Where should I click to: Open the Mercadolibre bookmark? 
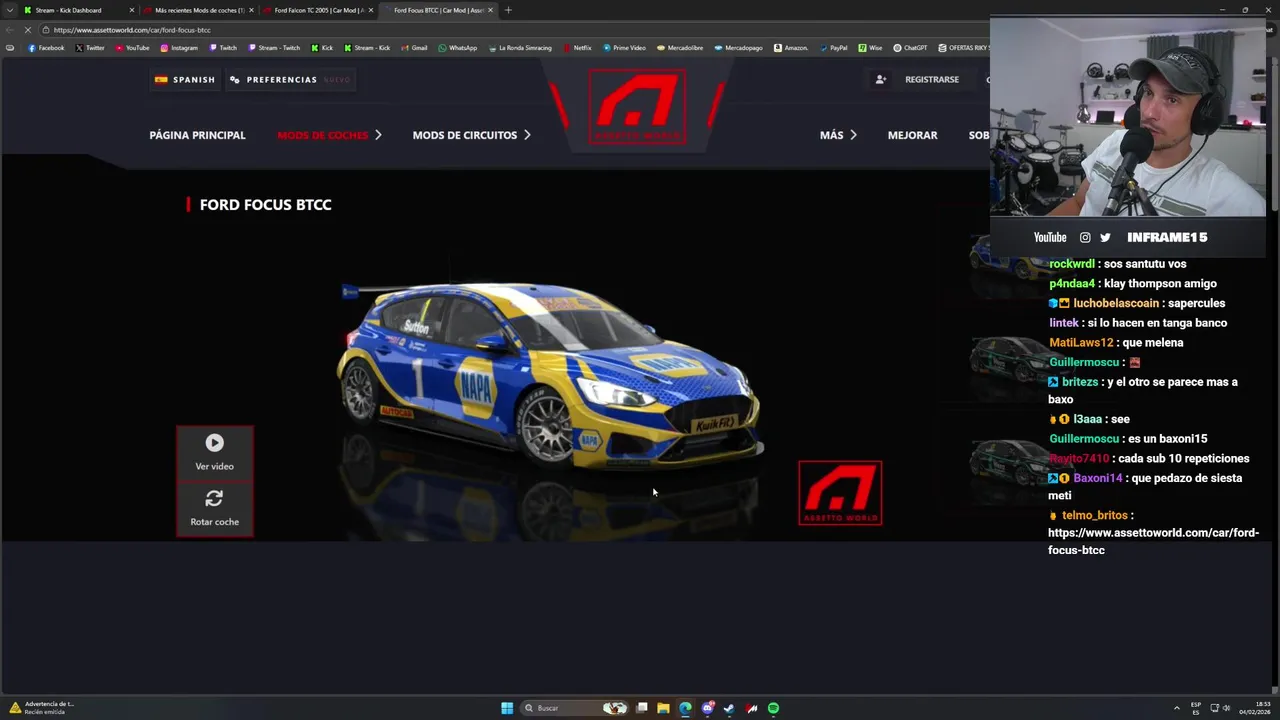pyautogui.click(x=680, y=47)
